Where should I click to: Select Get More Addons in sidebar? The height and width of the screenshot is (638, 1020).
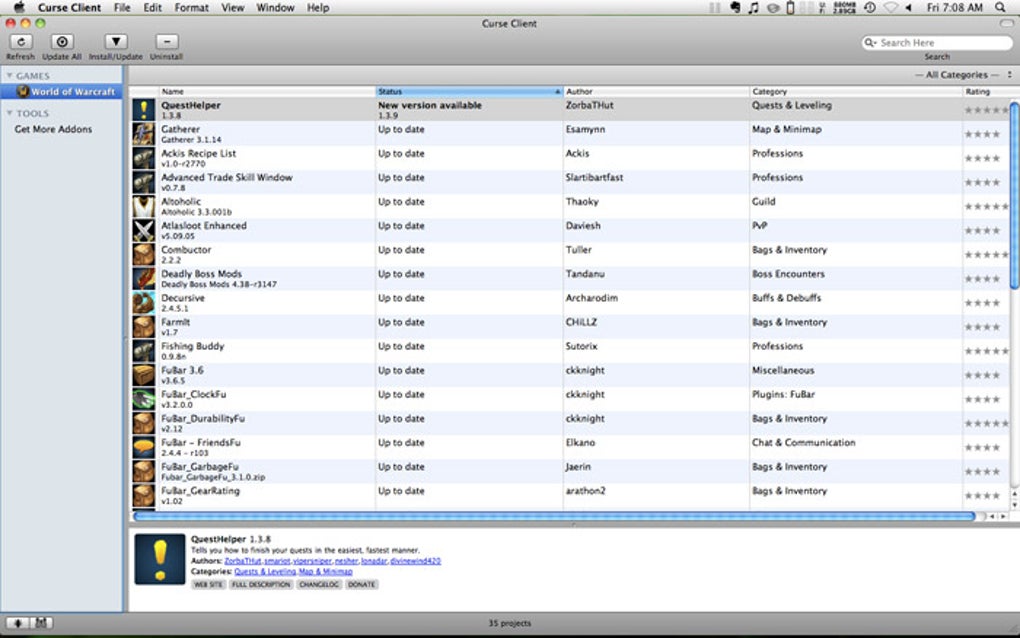[x=53, y=129]
